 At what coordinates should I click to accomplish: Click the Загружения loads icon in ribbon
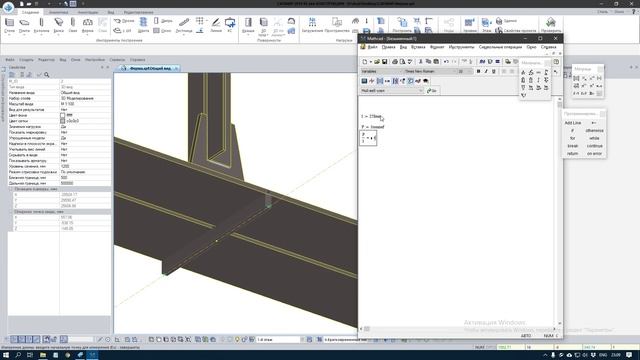click(x=312, y=25)
